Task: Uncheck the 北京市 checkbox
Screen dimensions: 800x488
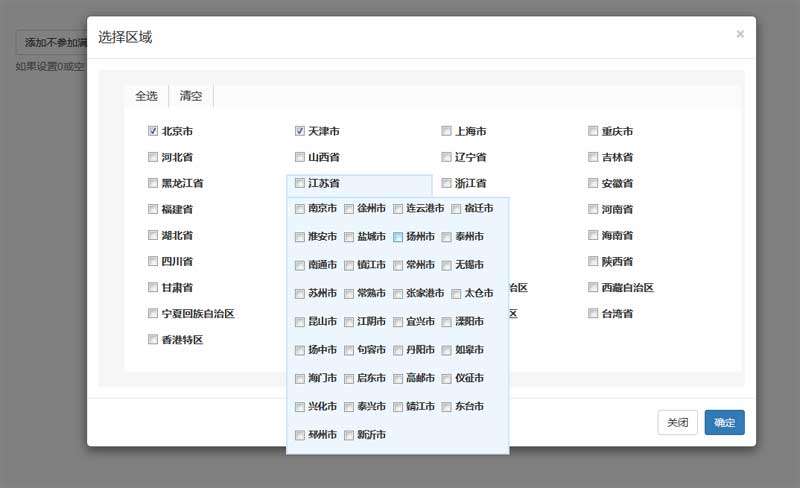Action: pos(153,131)
